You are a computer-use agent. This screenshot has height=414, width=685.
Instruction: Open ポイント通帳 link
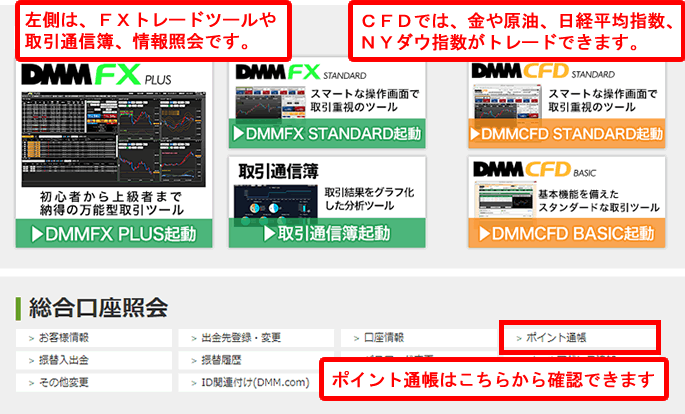(x=579, y=337)
